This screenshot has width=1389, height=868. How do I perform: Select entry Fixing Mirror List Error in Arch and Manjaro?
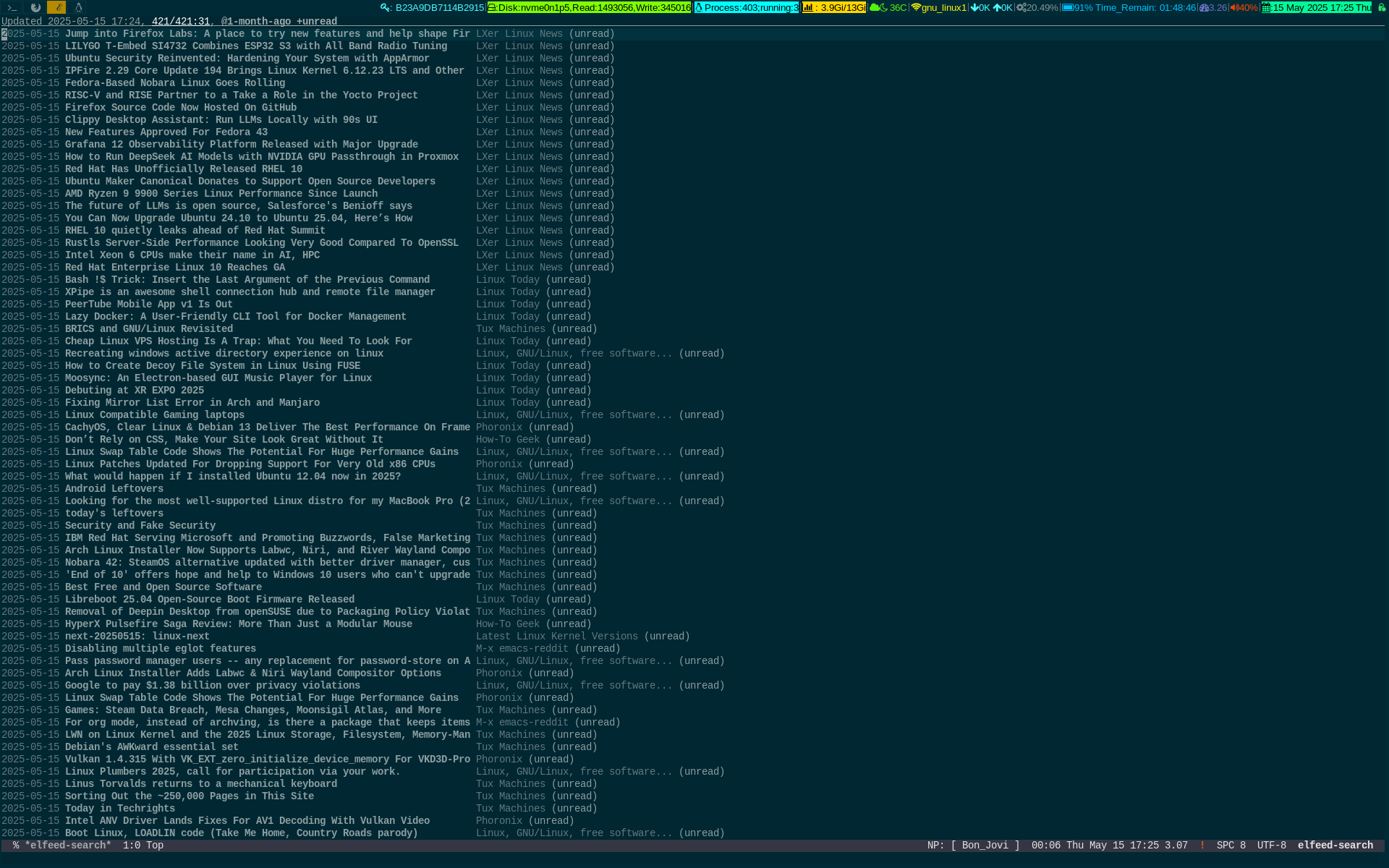(x=192, y=403)
